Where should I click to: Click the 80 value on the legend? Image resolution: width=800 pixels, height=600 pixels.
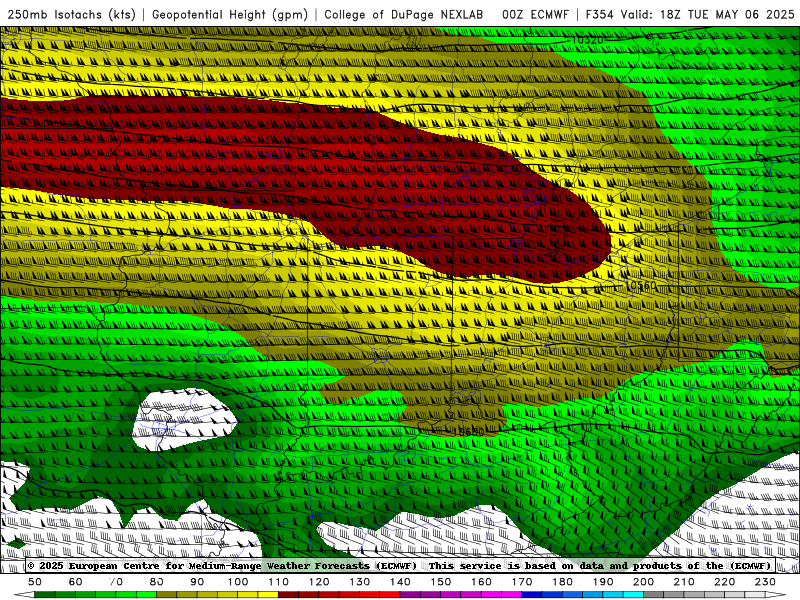(x=157, y=582)
